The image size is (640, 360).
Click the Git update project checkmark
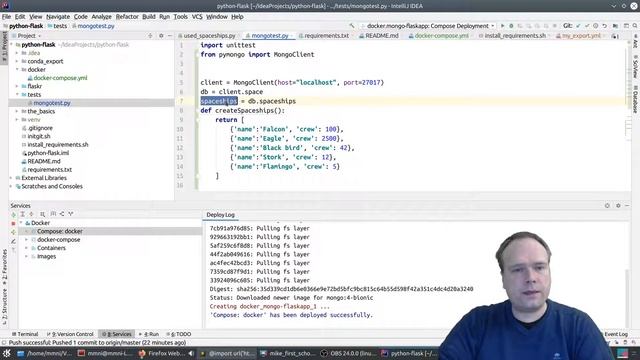578,26
